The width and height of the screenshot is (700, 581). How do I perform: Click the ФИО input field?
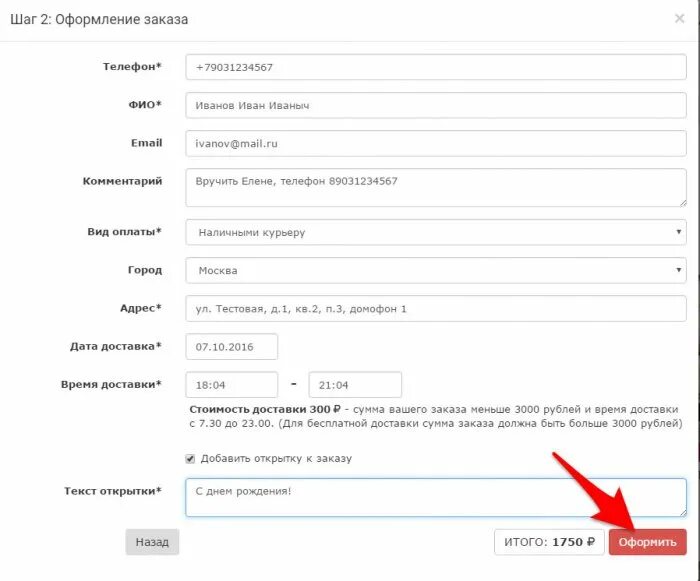pyautogui.click(x=436, y=105)
